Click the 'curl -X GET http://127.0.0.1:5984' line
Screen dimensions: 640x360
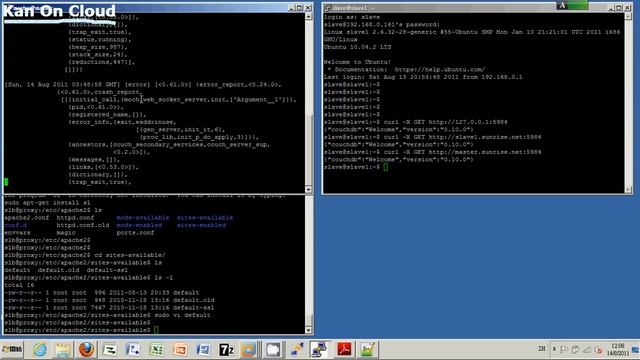coord(416,122)
